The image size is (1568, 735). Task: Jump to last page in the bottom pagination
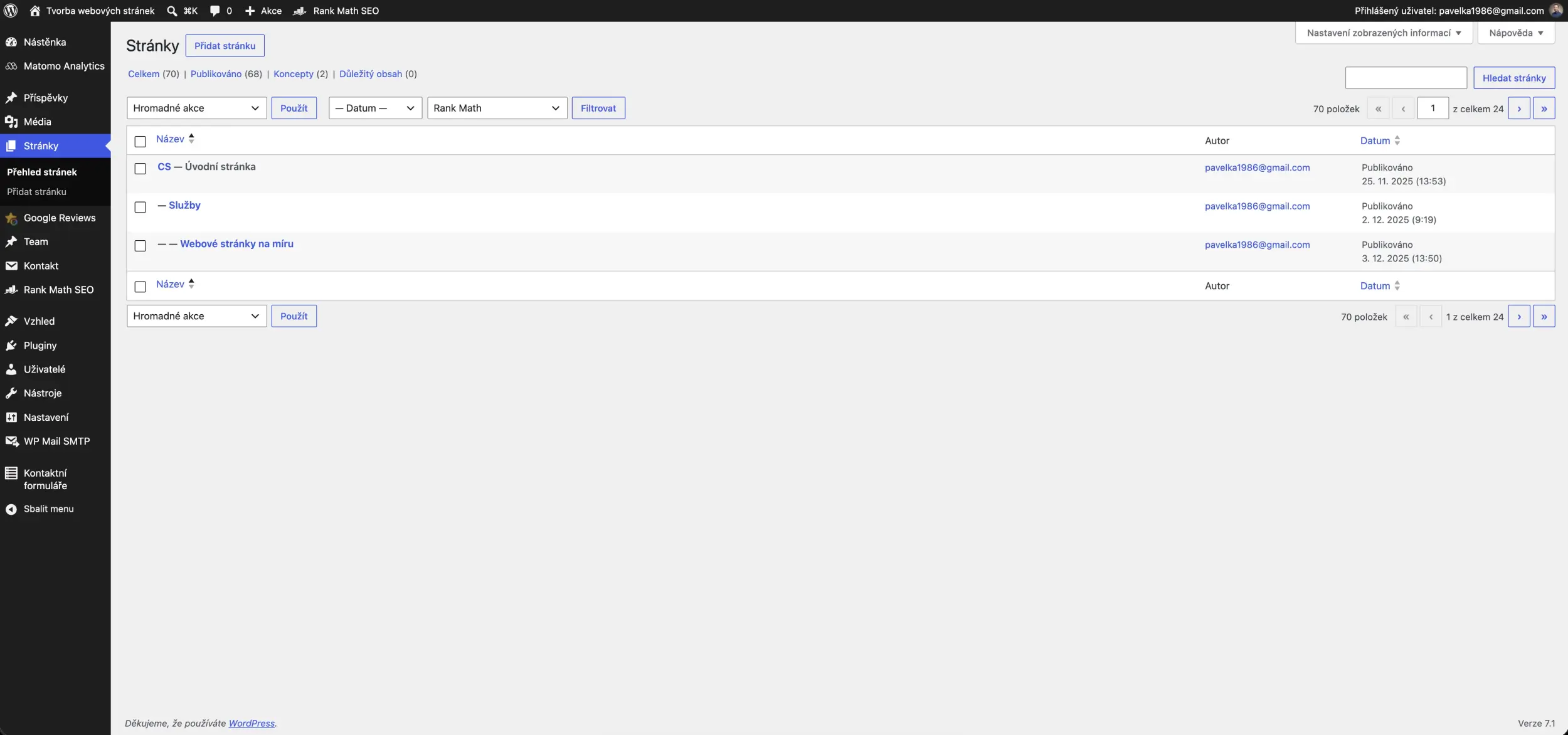click(1544, 317)
